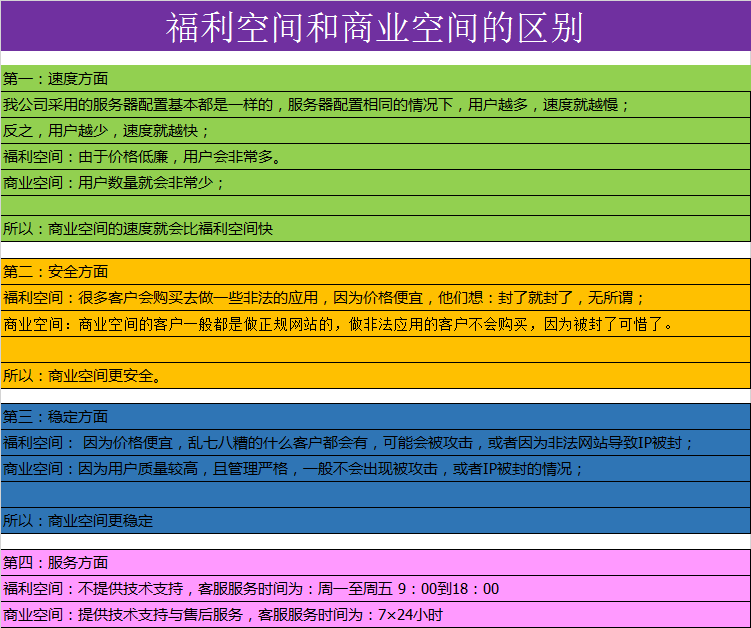Select the row 反之，用户越少，速度就越快
Screen dimensions: 751x628
(x=106, y=131)
